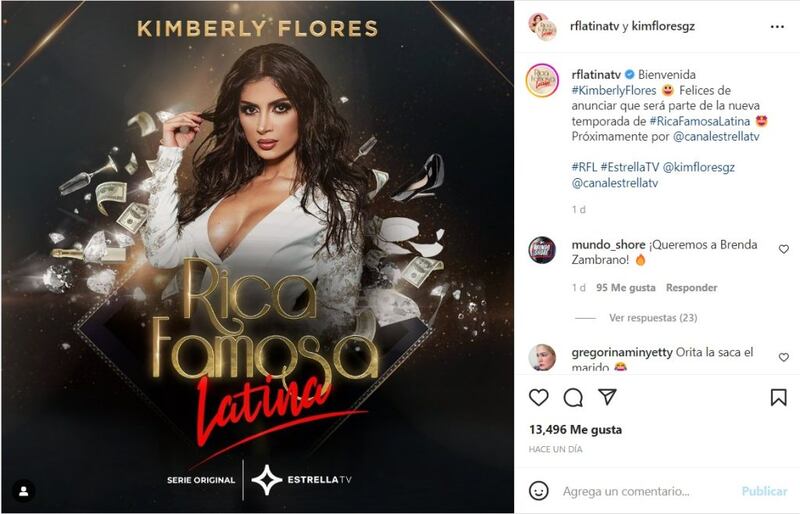Click Responder under mundo_shore's comment
This screenshot has width=800, height=514.
(691, 288)
